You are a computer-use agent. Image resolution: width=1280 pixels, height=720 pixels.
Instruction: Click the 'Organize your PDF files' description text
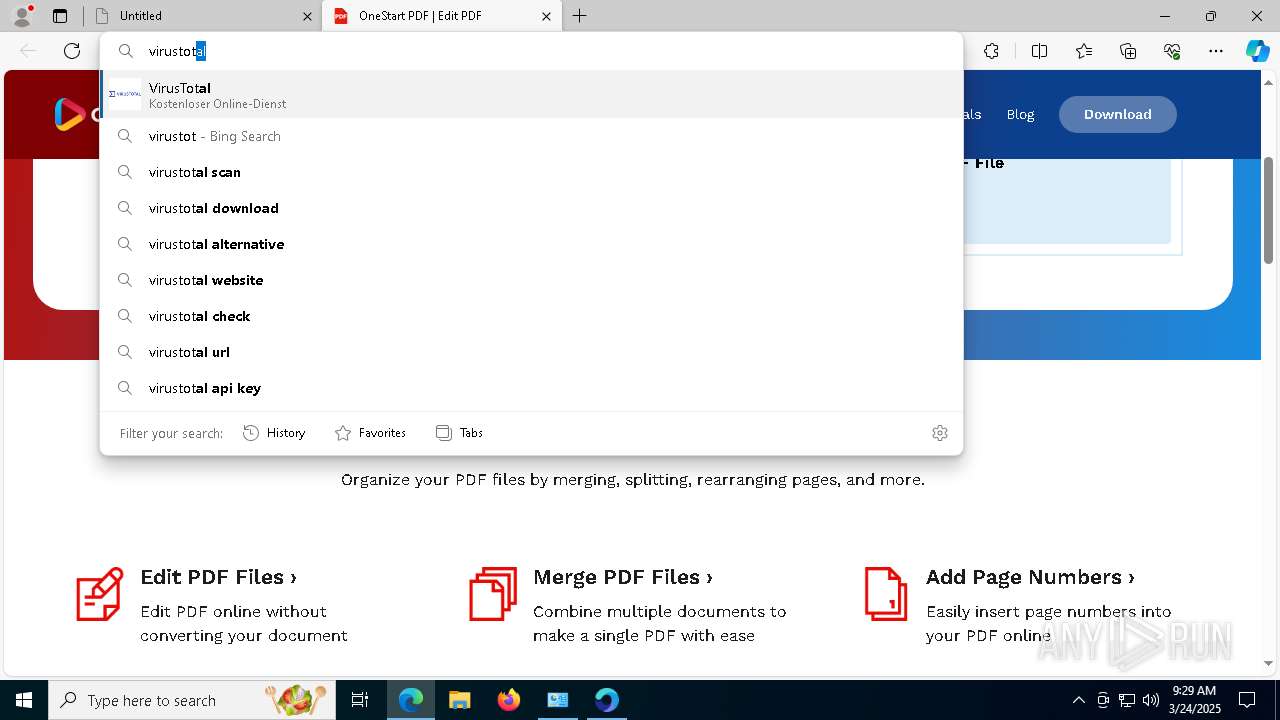[x=633, y=480]
